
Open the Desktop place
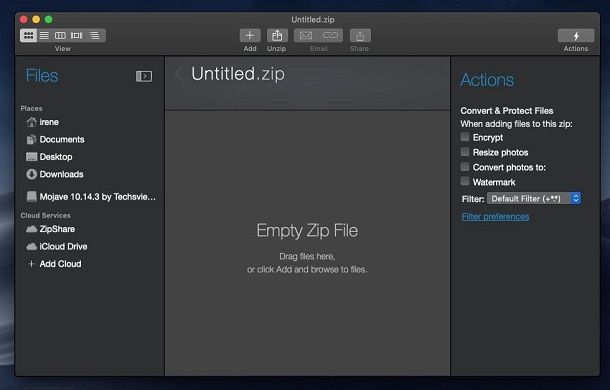tap(49, 157)
